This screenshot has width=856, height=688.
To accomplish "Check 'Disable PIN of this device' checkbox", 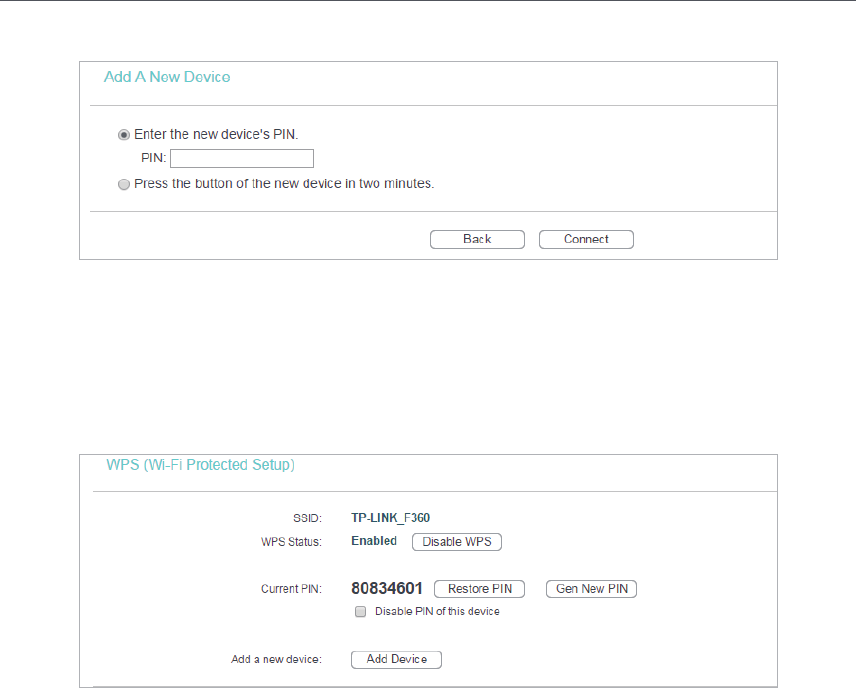I will point(360,612).
